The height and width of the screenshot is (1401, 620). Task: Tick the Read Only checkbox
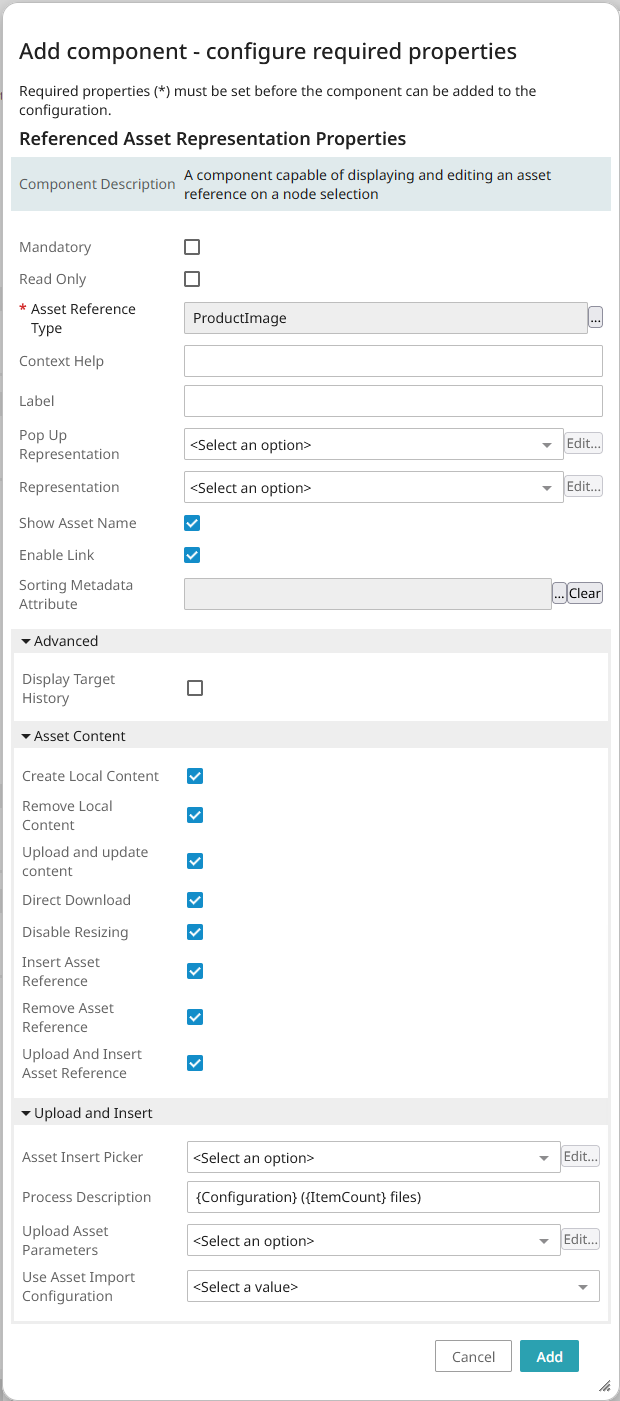pyautogui.click(x=192, y=279)
